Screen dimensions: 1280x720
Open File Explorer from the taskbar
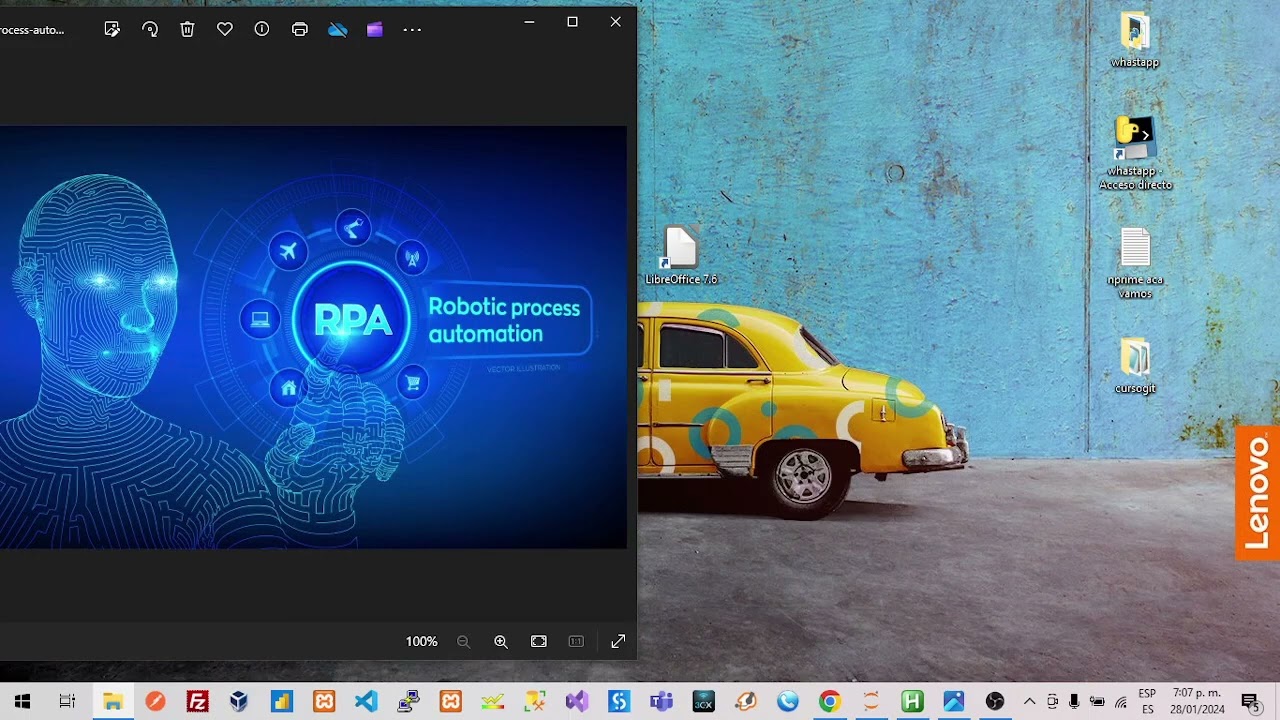click(x=112, y=701)
